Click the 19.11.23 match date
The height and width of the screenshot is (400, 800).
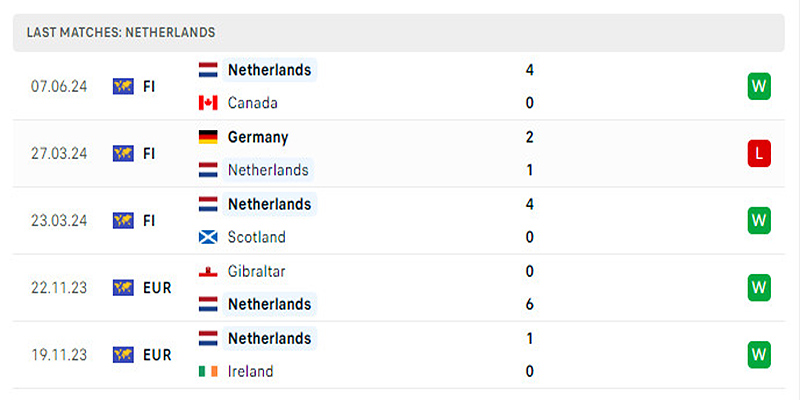[59, 354]
